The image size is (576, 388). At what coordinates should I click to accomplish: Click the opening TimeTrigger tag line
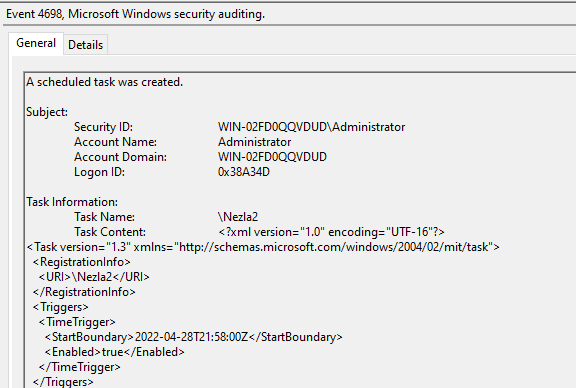coord(77,322)
